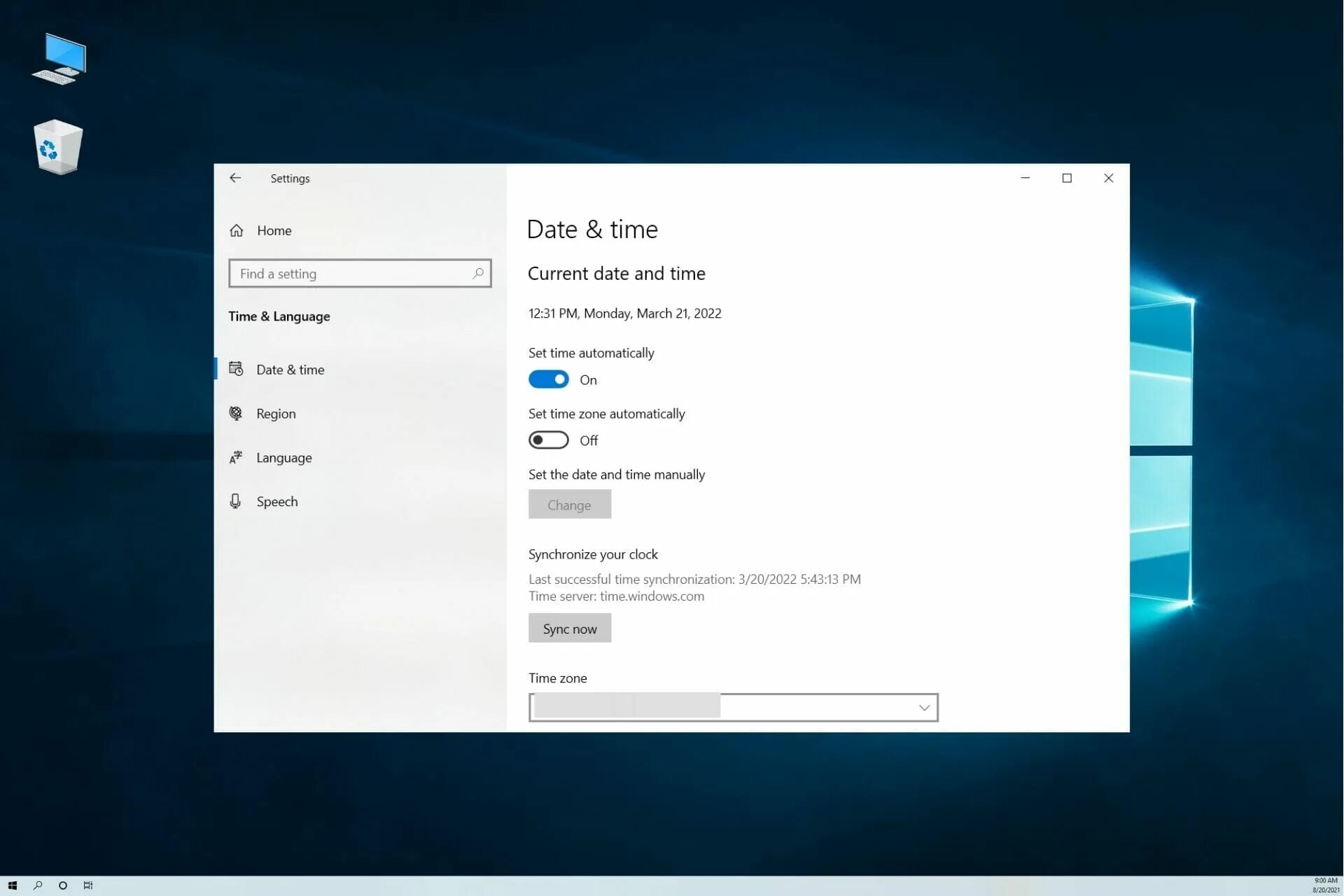Enable Set time zone automatically
Image resolution: width=1344 pixels, height=896 pixels.
pos(548,440)
